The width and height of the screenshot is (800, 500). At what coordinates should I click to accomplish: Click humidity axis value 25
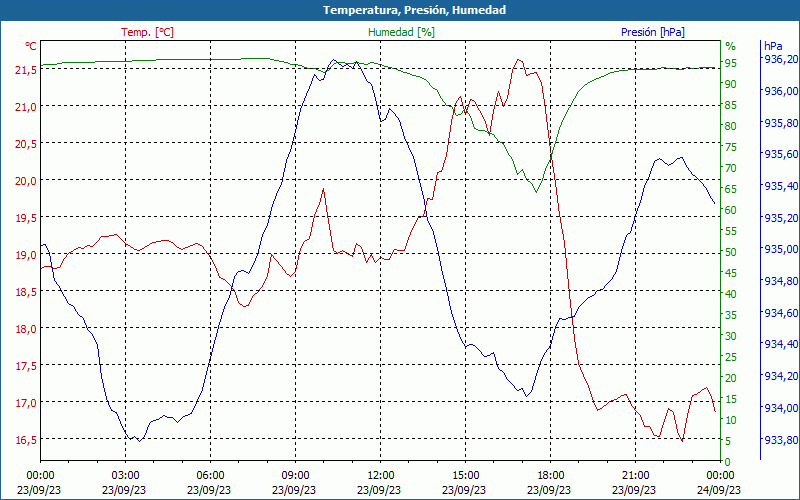[x=731, y=357]
